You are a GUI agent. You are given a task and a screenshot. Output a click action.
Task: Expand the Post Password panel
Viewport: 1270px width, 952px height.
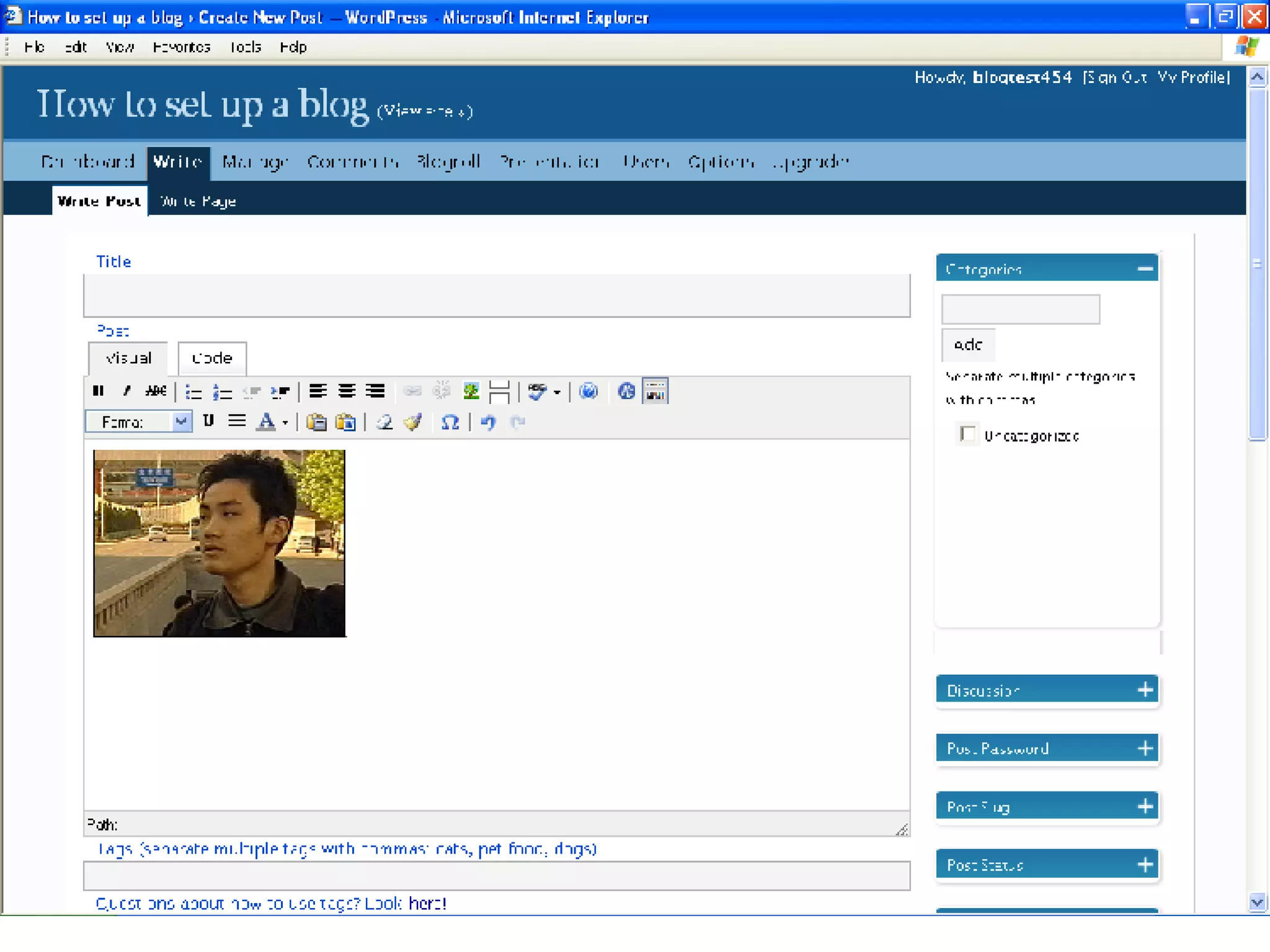point(1145,748)
